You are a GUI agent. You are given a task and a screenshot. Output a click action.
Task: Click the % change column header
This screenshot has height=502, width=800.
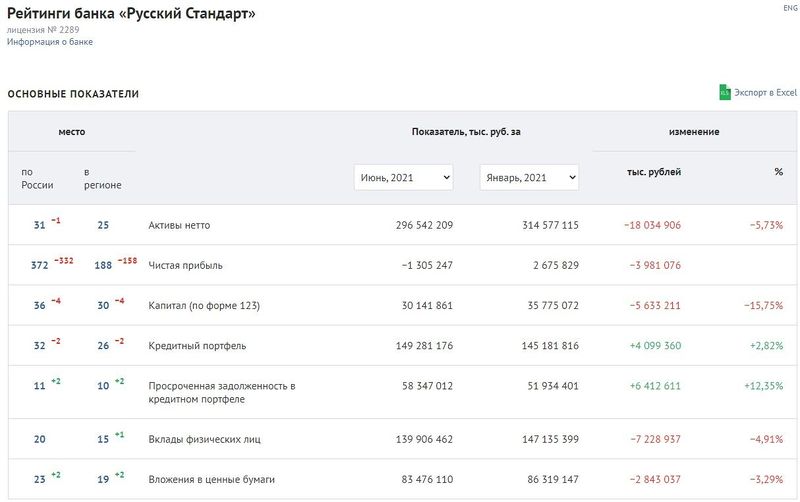pyautogui.click(x=779, y=171)
